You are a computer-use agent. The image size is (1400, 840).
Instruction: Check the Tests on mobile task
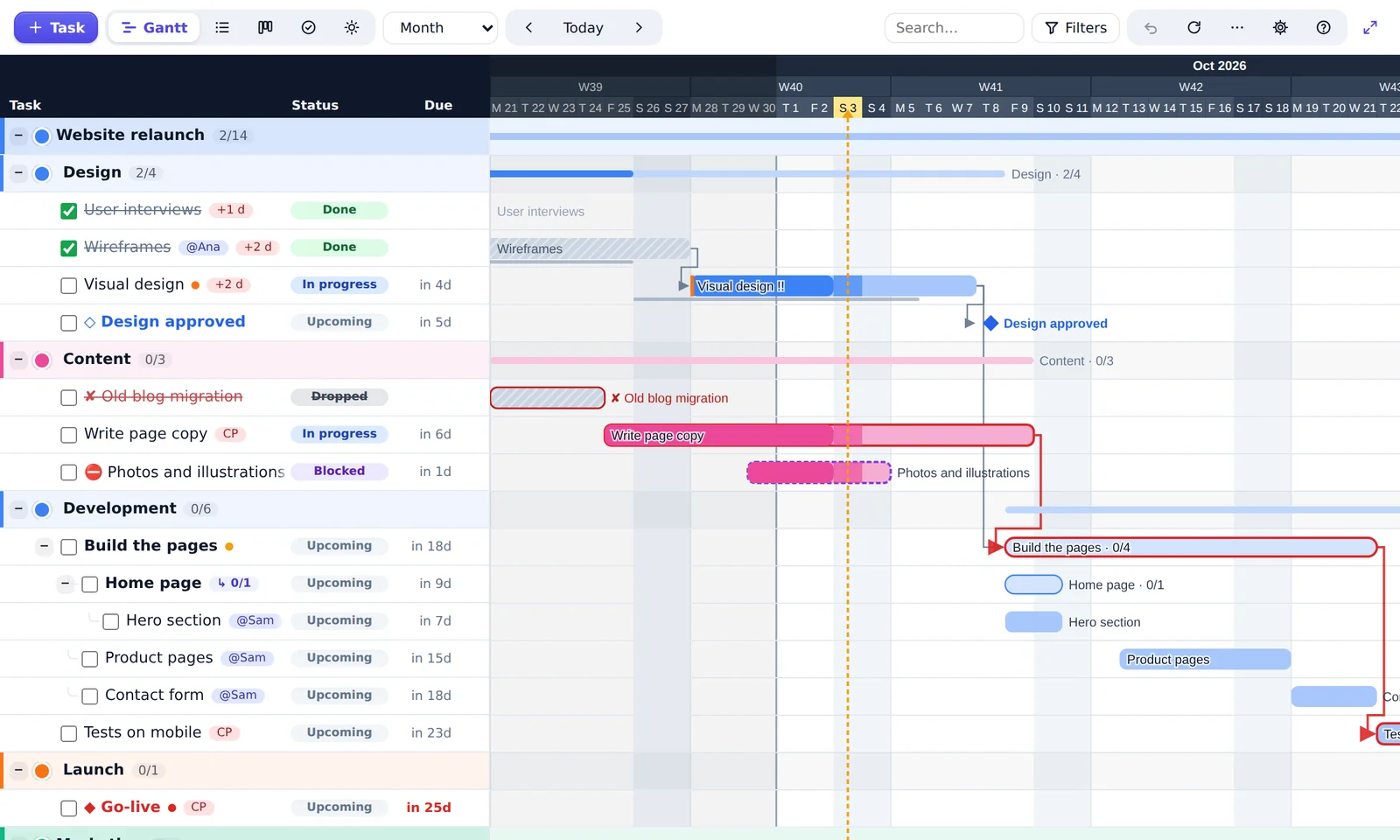(69, 733)
